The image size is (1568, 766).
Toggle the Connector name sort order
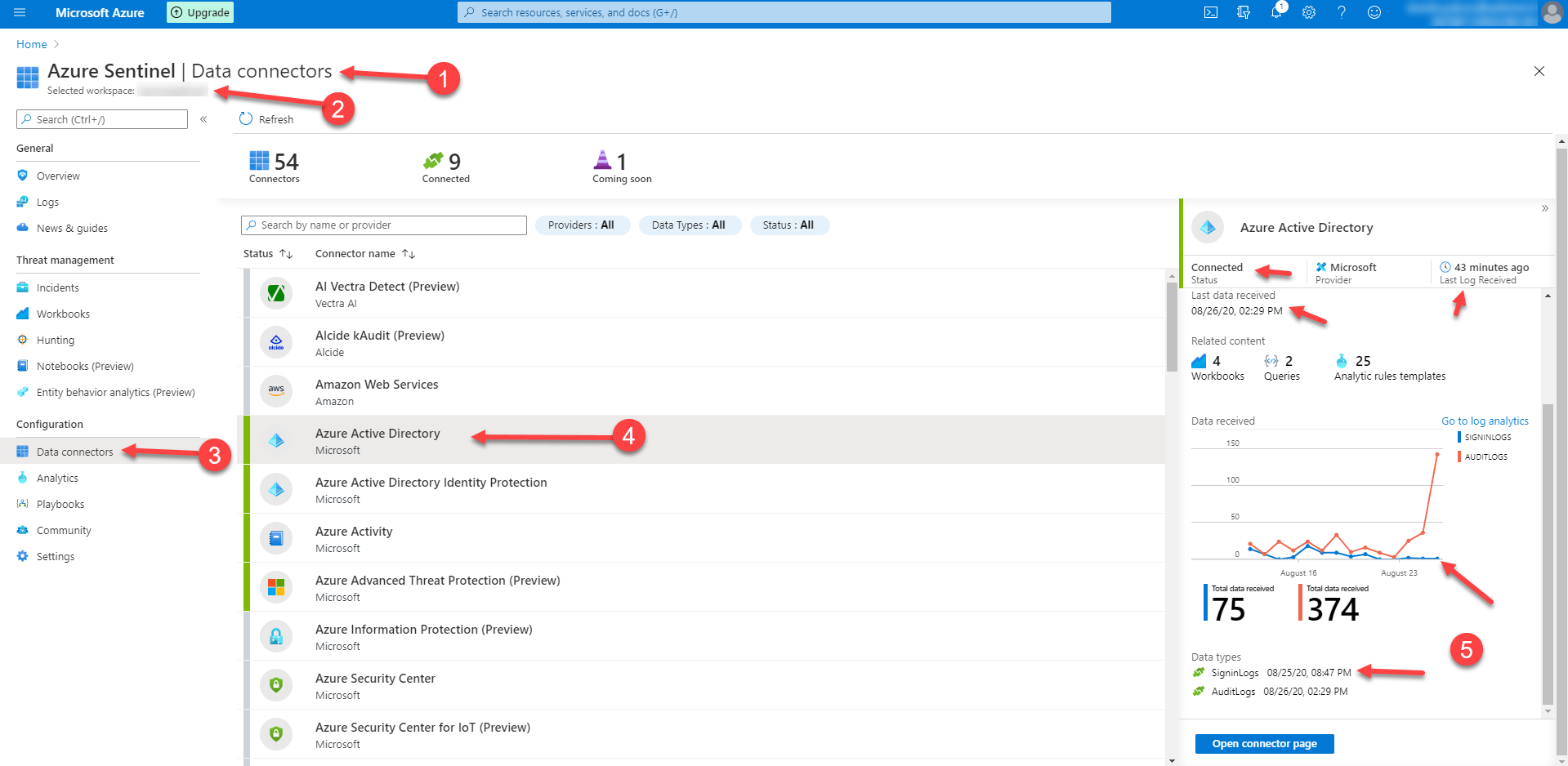pos(409,253)
